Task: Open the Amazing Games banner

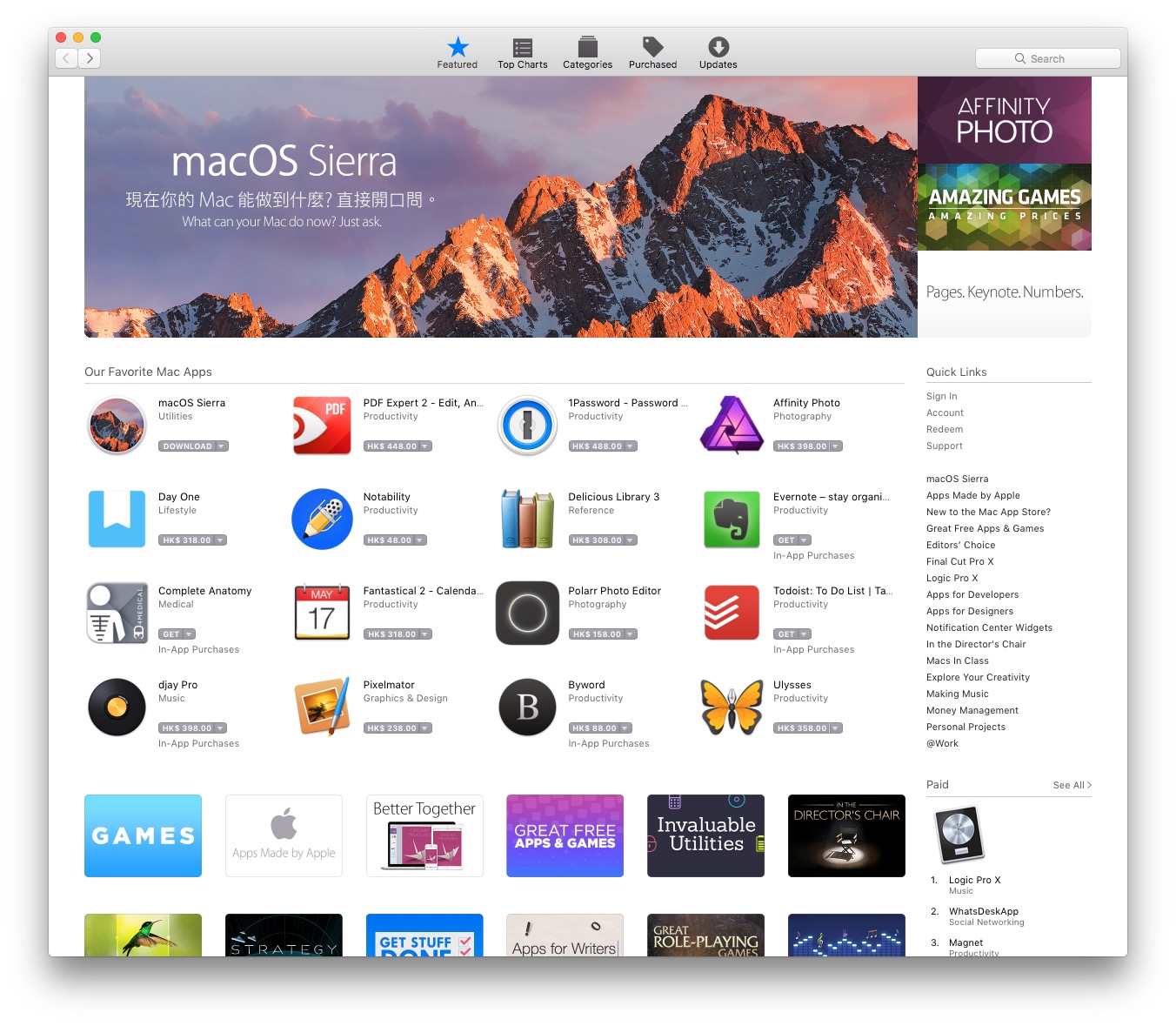Action: click(1005, 207)
